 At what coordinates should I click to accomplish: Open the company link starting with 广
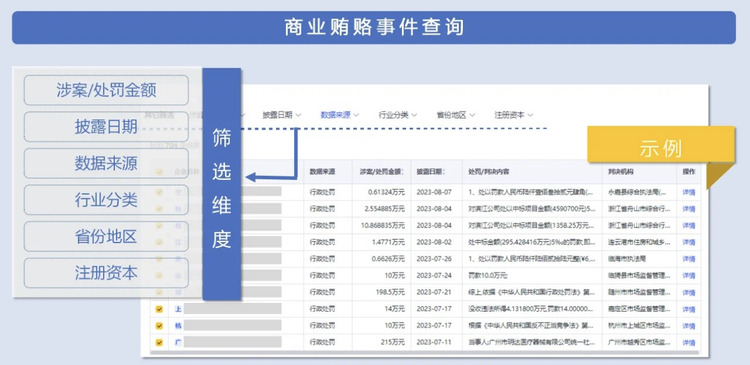[x=178, y=343]
